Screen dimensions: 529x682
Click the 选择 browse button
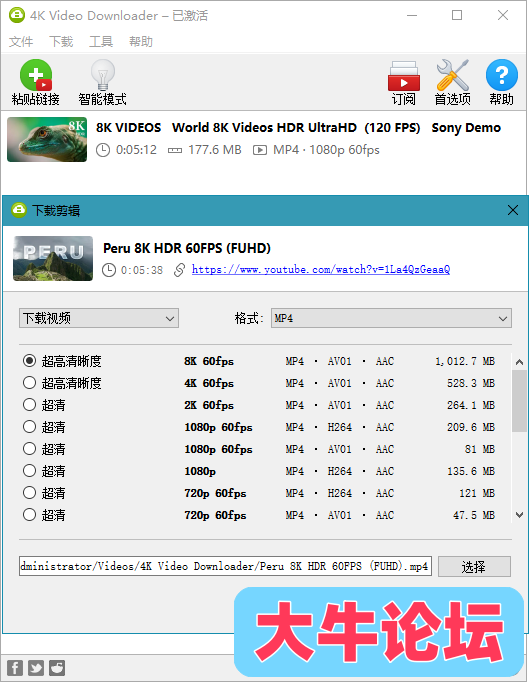[474, 566]
